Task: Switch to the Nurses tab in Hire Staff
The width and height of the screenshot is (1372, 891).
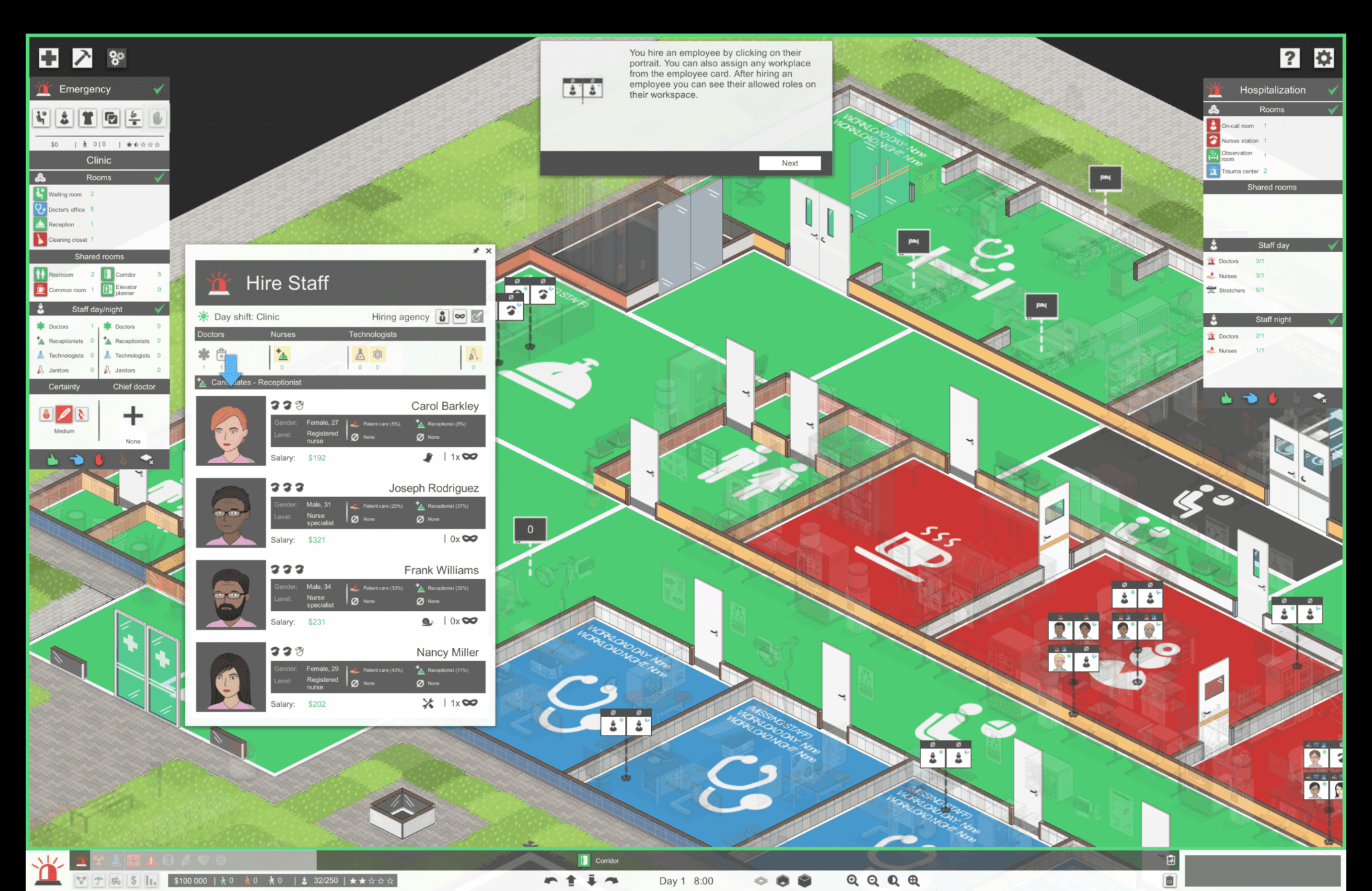Action: click(x=283, y=334)
